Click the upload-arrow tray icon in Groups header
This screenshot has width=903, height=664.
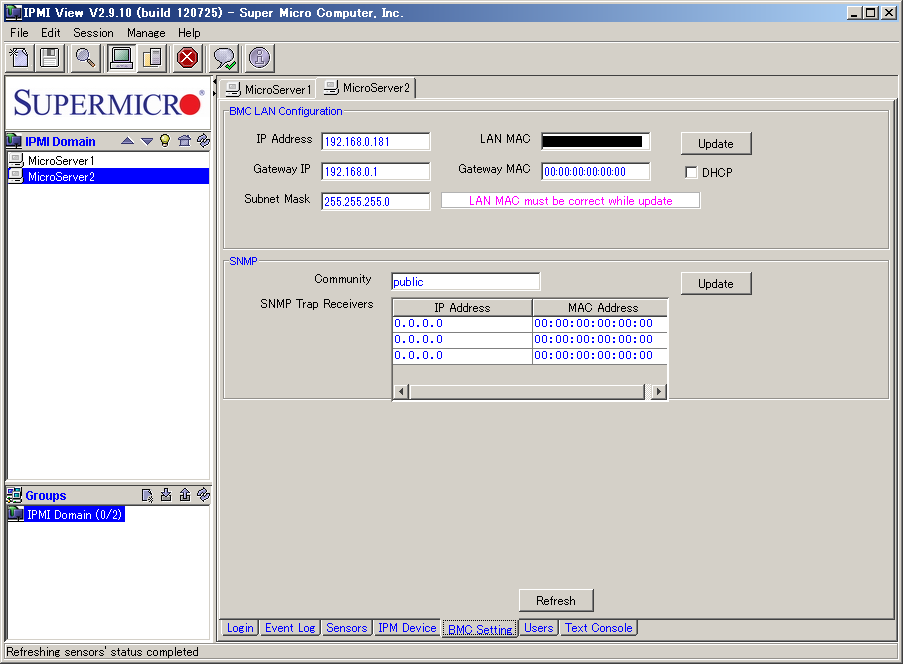click(185, 495)
